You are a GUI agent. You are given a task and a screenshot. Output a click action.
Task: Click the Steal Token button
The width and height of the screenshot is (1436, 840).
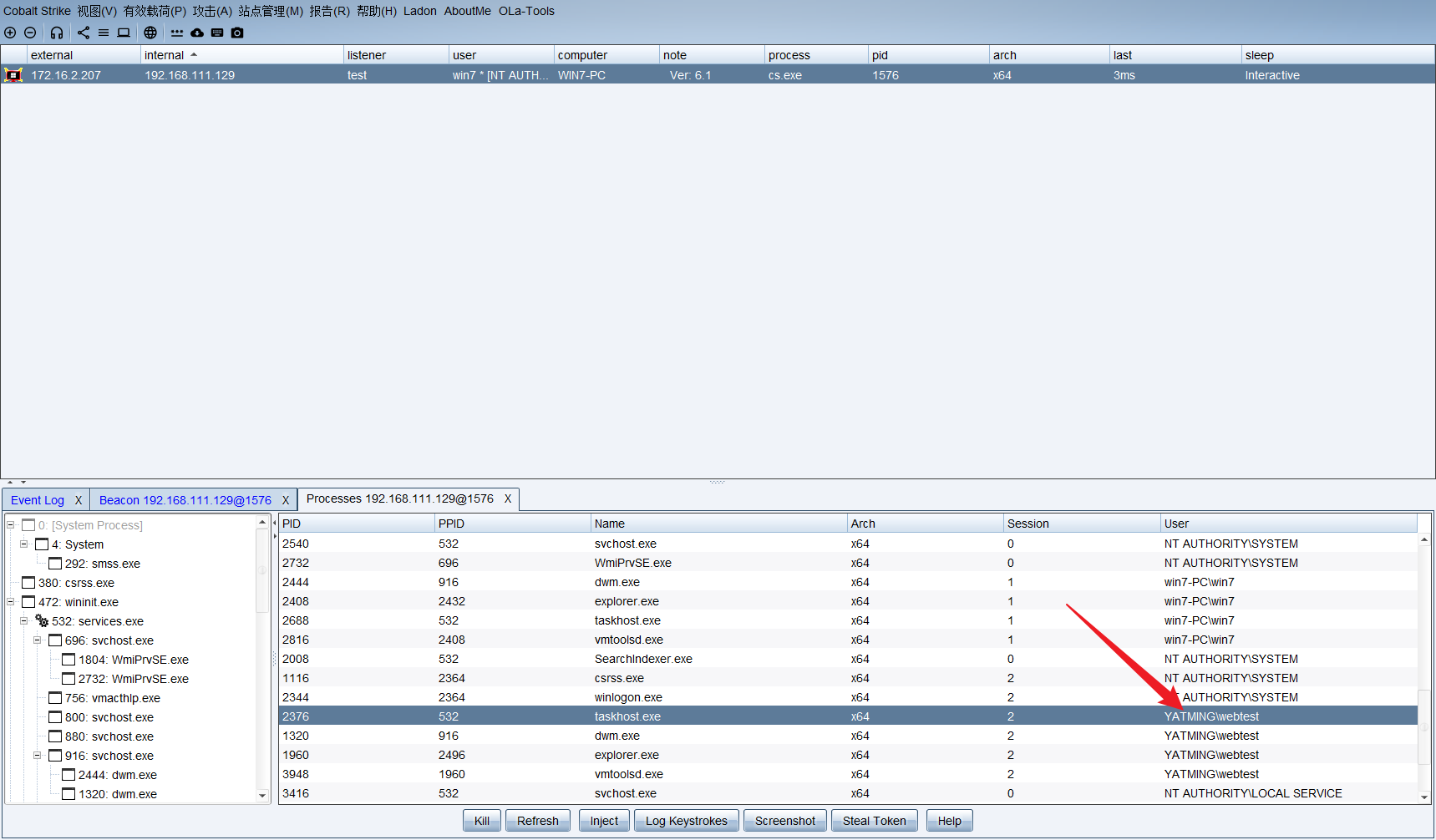875,821
